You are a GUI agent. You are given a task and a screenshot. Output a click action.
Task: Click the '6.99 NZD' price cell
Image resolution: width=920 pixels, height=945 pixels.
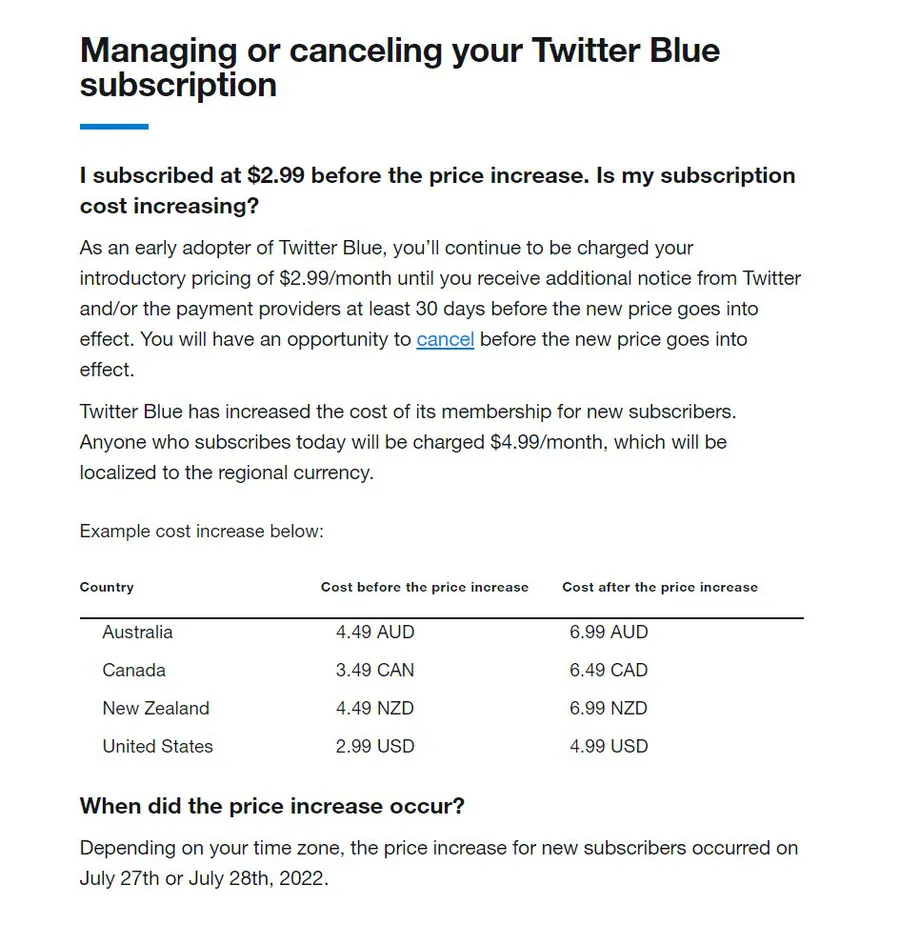coord(609,708)
